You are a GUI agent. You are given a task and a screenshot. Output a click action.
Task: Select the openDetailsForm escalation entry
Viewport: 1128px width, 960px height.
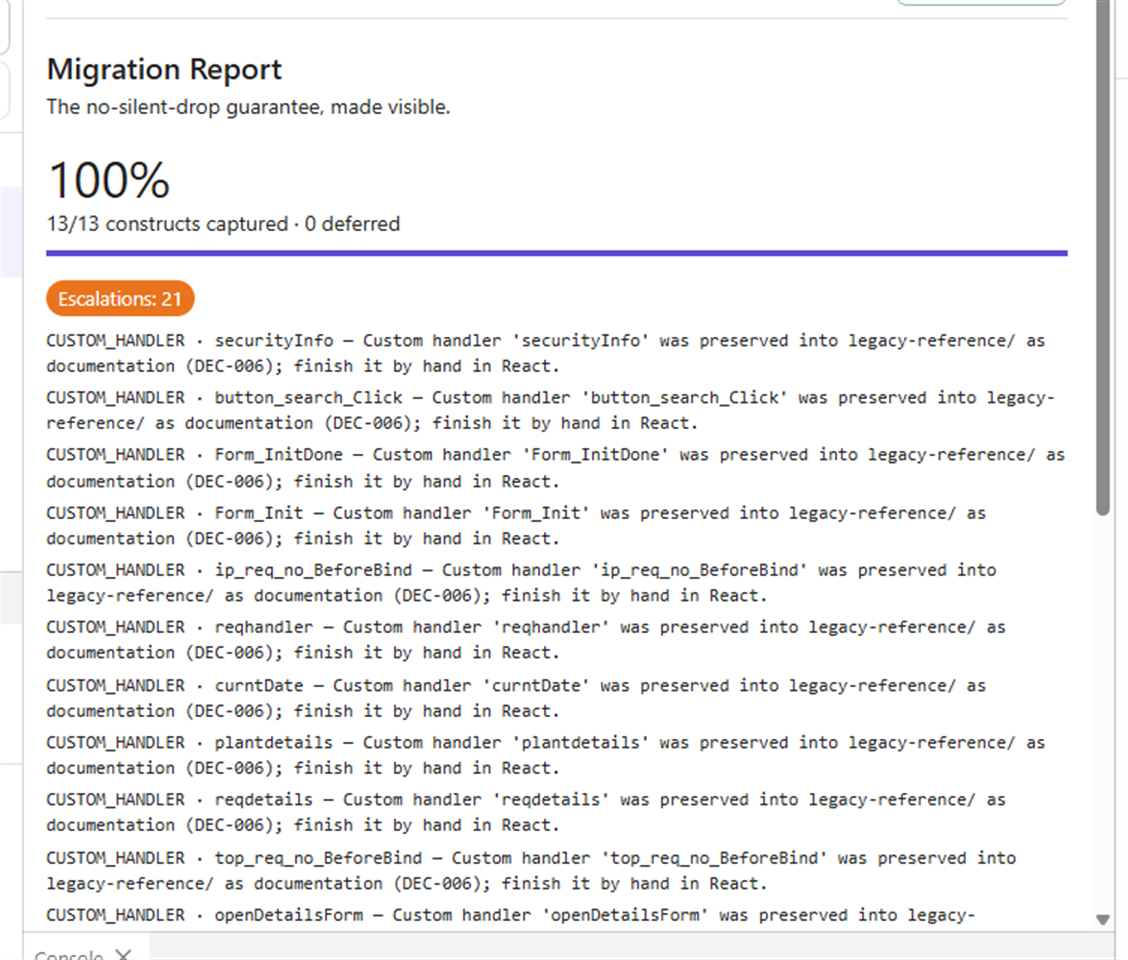(x=511, y=915)
